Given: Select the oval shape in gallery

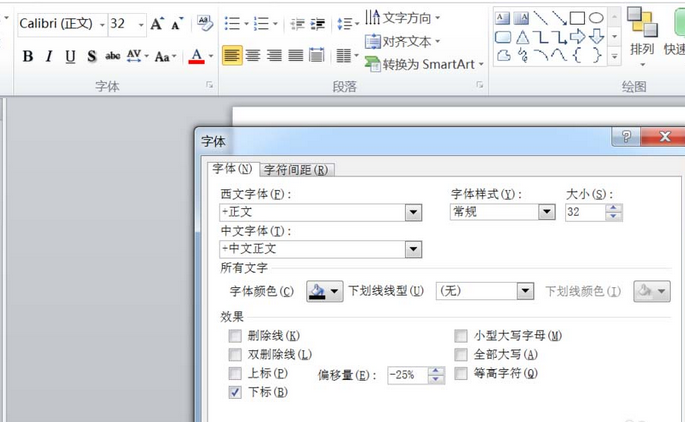Looking at the screenshot, I should tap(596, 18).
